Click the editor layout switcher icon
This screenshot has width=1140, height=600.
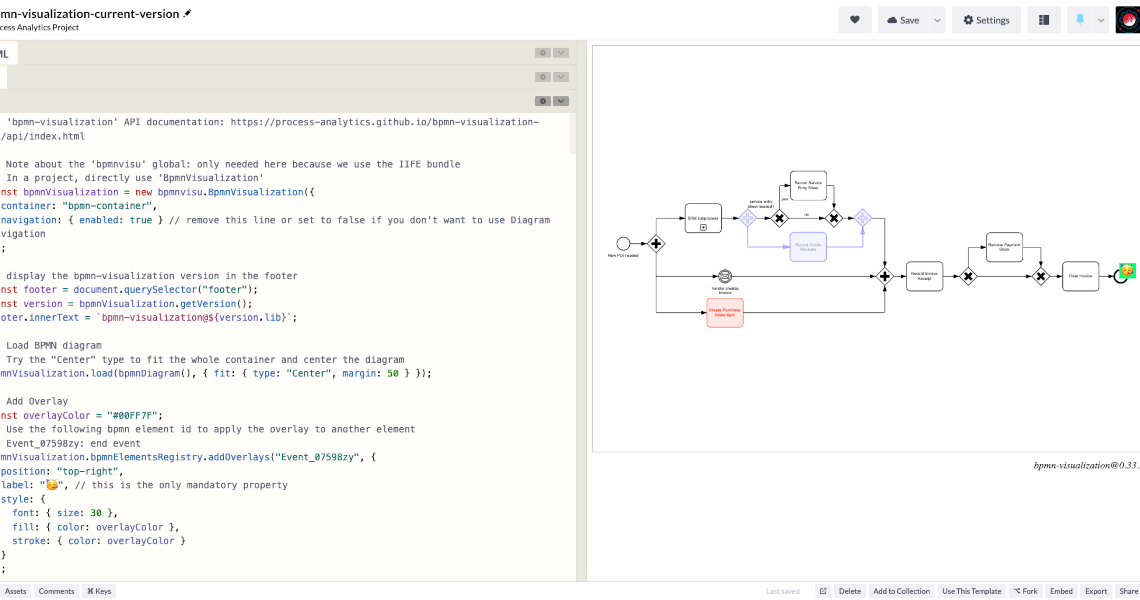coord(1043,19)
